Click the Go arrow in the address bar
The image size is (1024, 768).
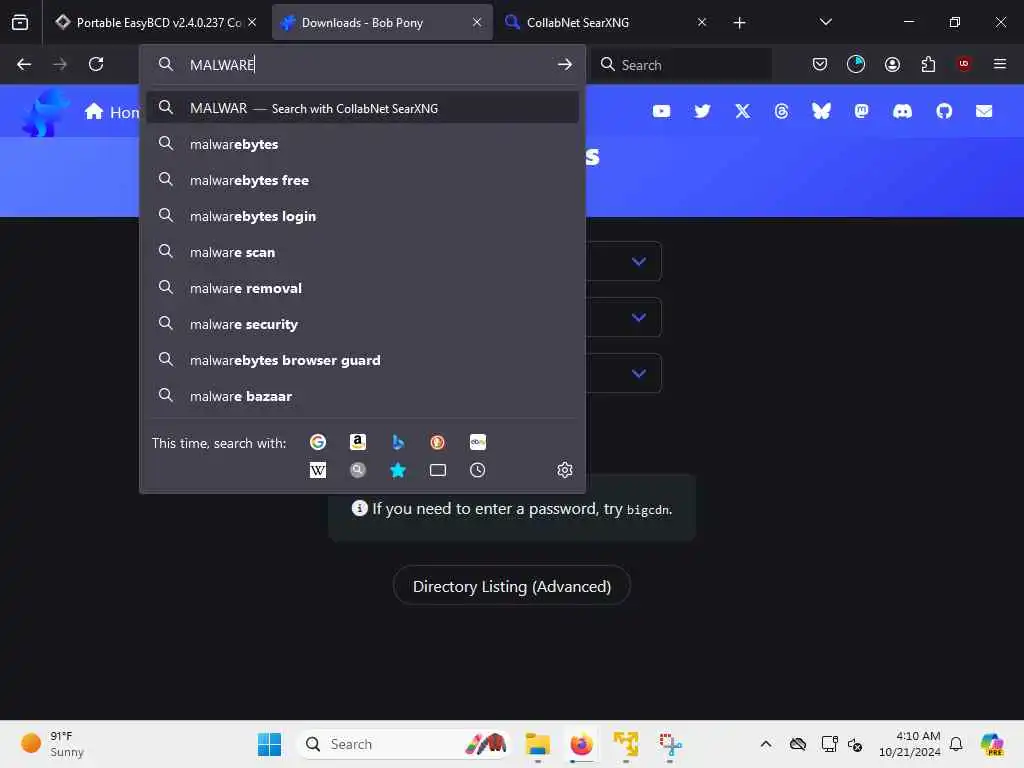pyautogui.click(x=565, y=64)
